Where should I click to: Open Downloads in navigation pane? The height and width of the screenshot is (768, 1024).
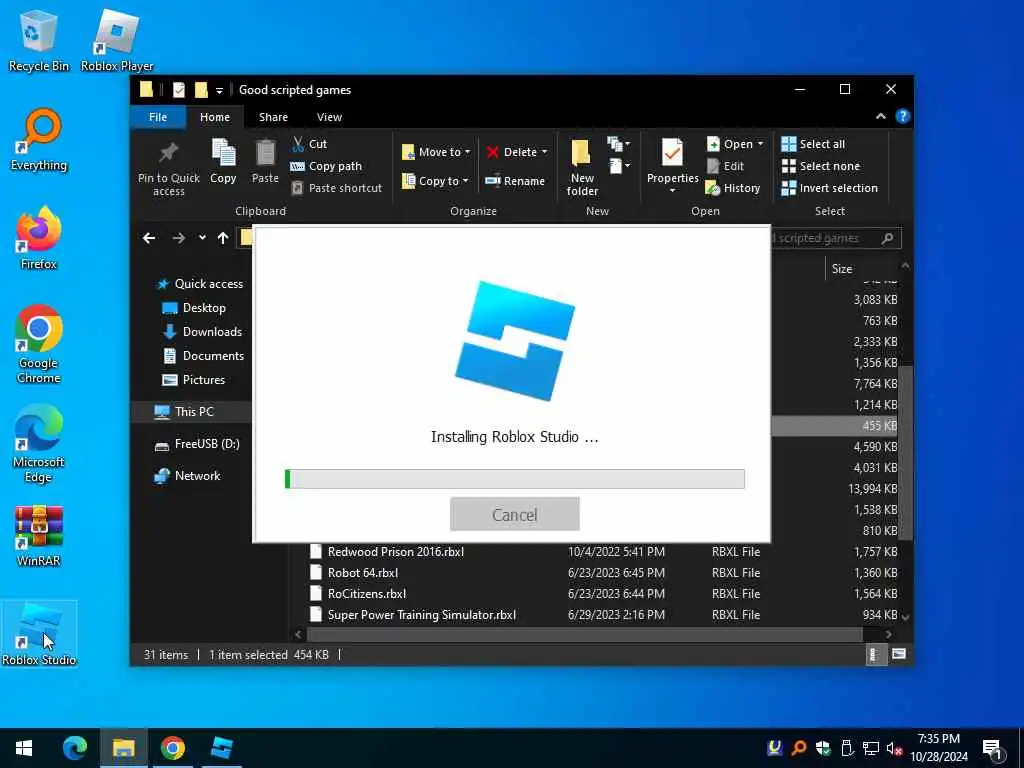tap(202, 332)
